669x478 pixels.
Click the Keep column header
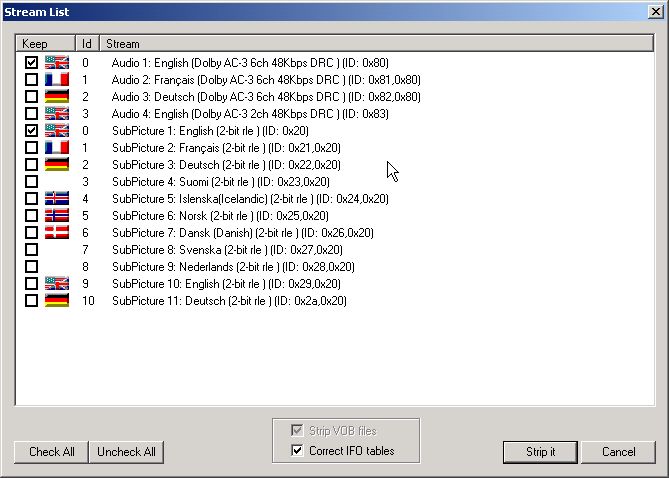click(46, 44)
